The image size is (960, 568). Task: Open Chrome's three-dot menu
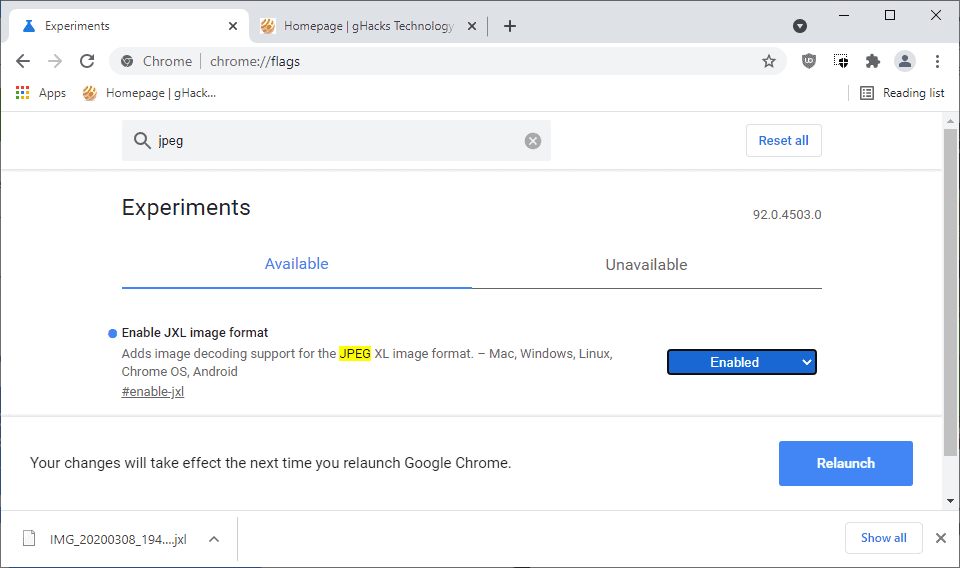click(937, 61)
